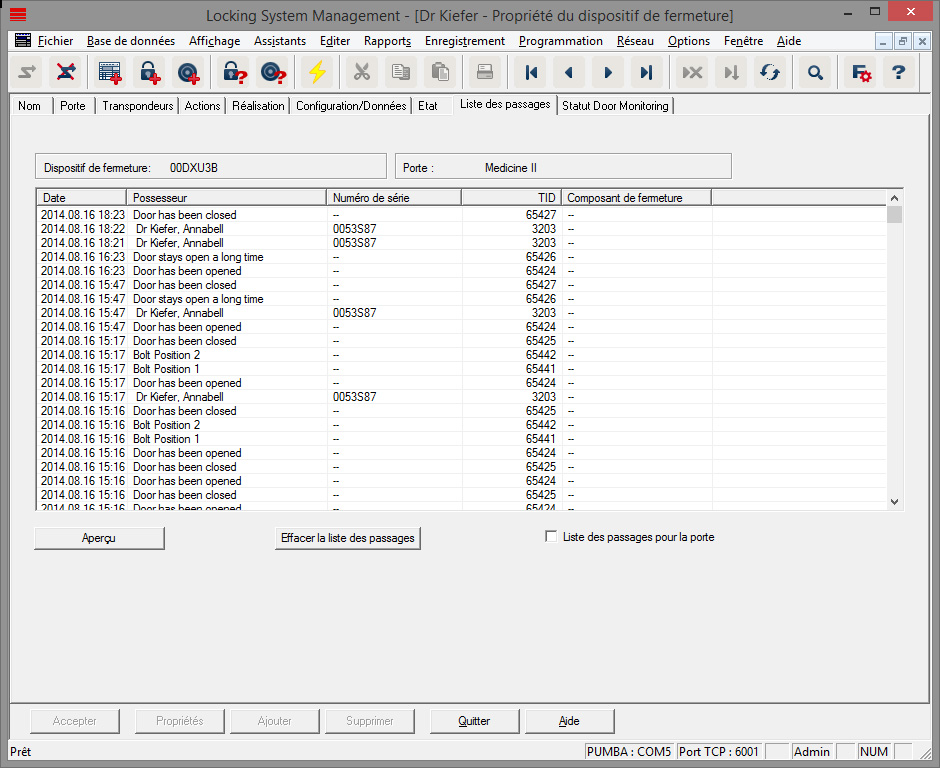Click the refresh arrows toolbar icon

(x=769, y=72)
